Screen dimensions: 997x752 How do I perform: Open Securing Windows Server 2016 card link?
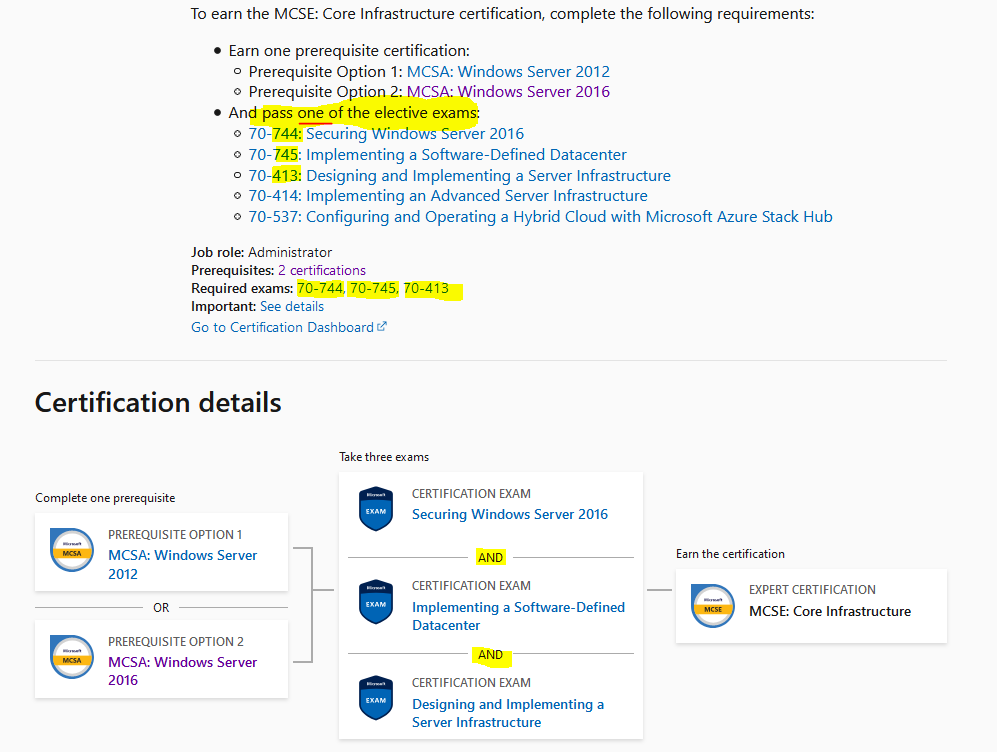[x=510, y=514]
